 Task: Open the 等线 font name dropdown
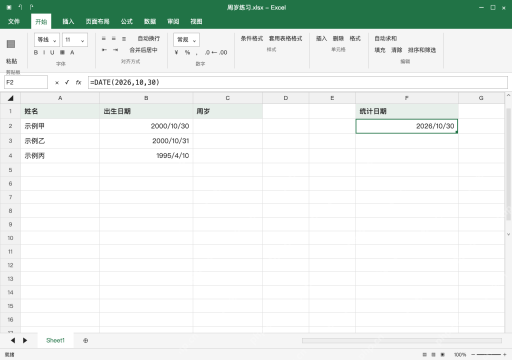(x=47, y=40)
